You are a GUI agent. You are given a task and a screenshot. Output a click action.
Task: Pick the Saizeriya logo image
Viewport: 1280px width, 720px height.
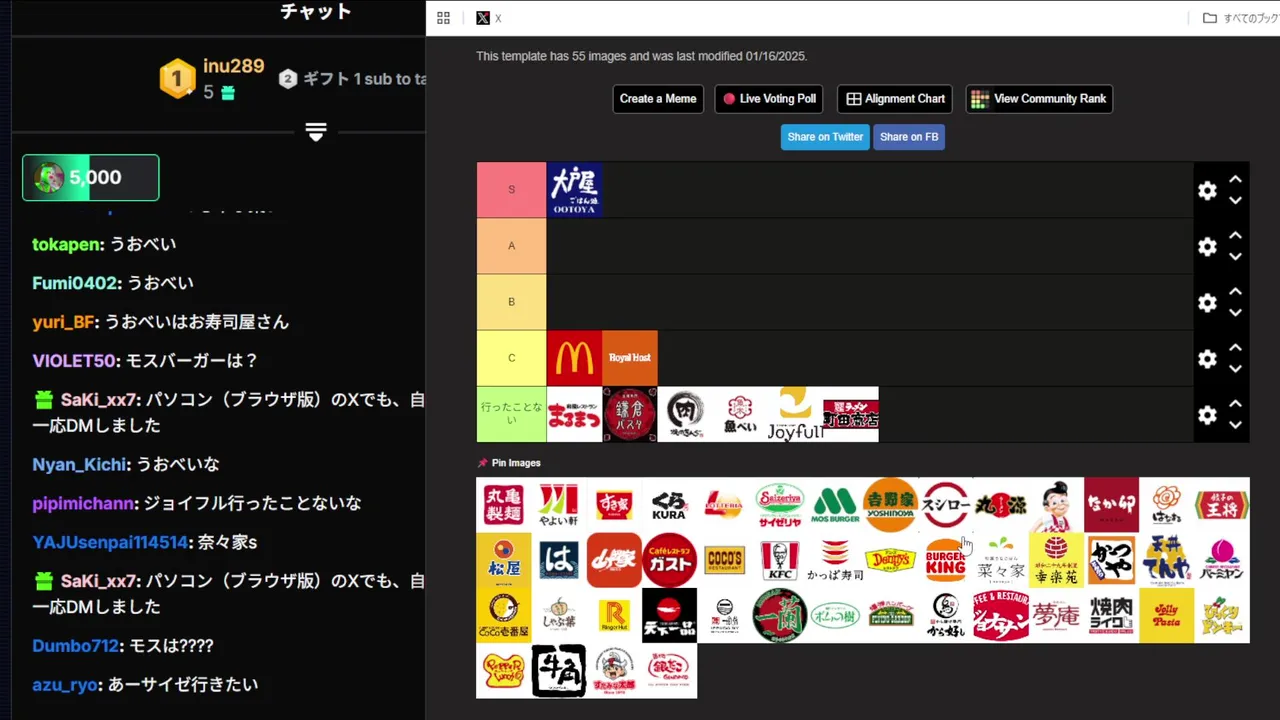780,505
